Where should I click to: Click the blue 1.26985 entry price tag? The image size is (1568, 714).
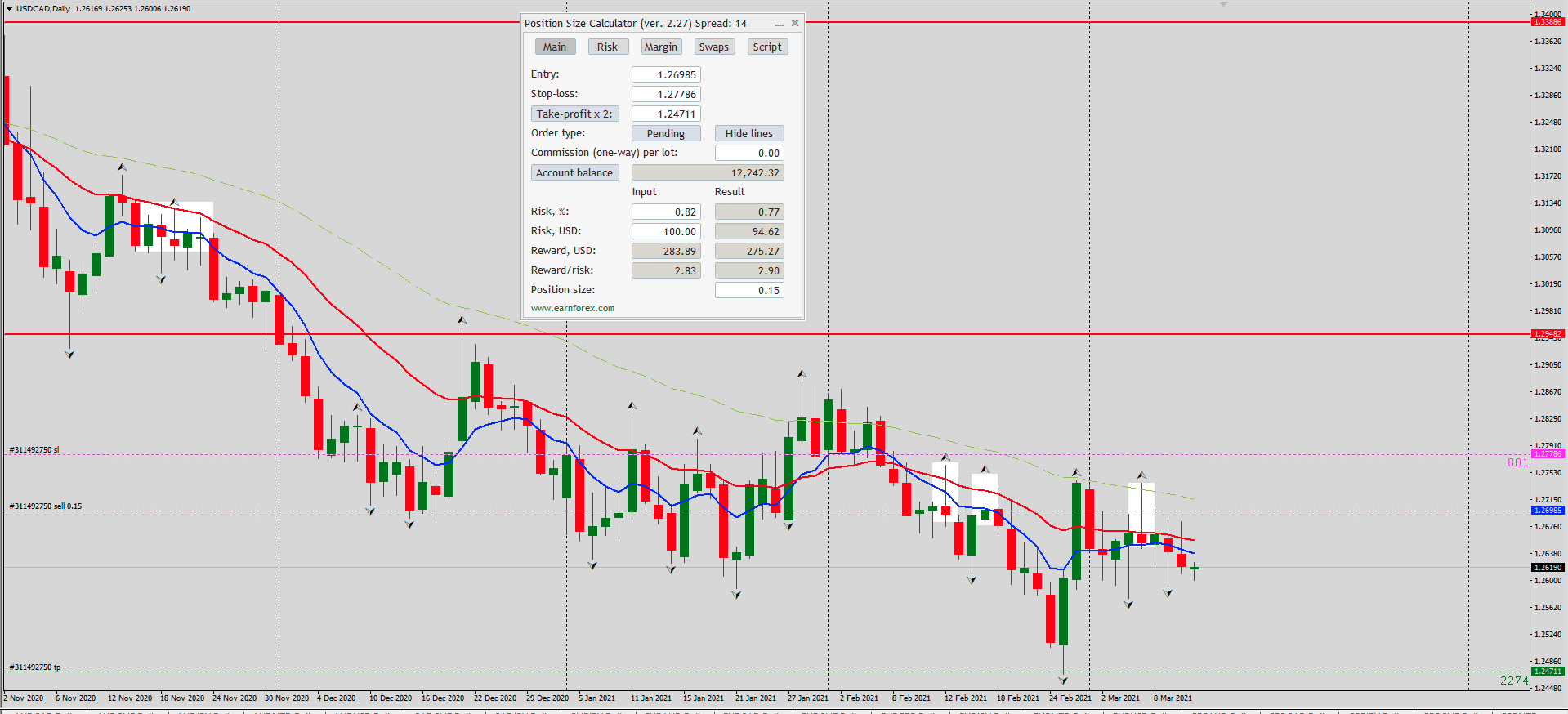click(1548, 511)
